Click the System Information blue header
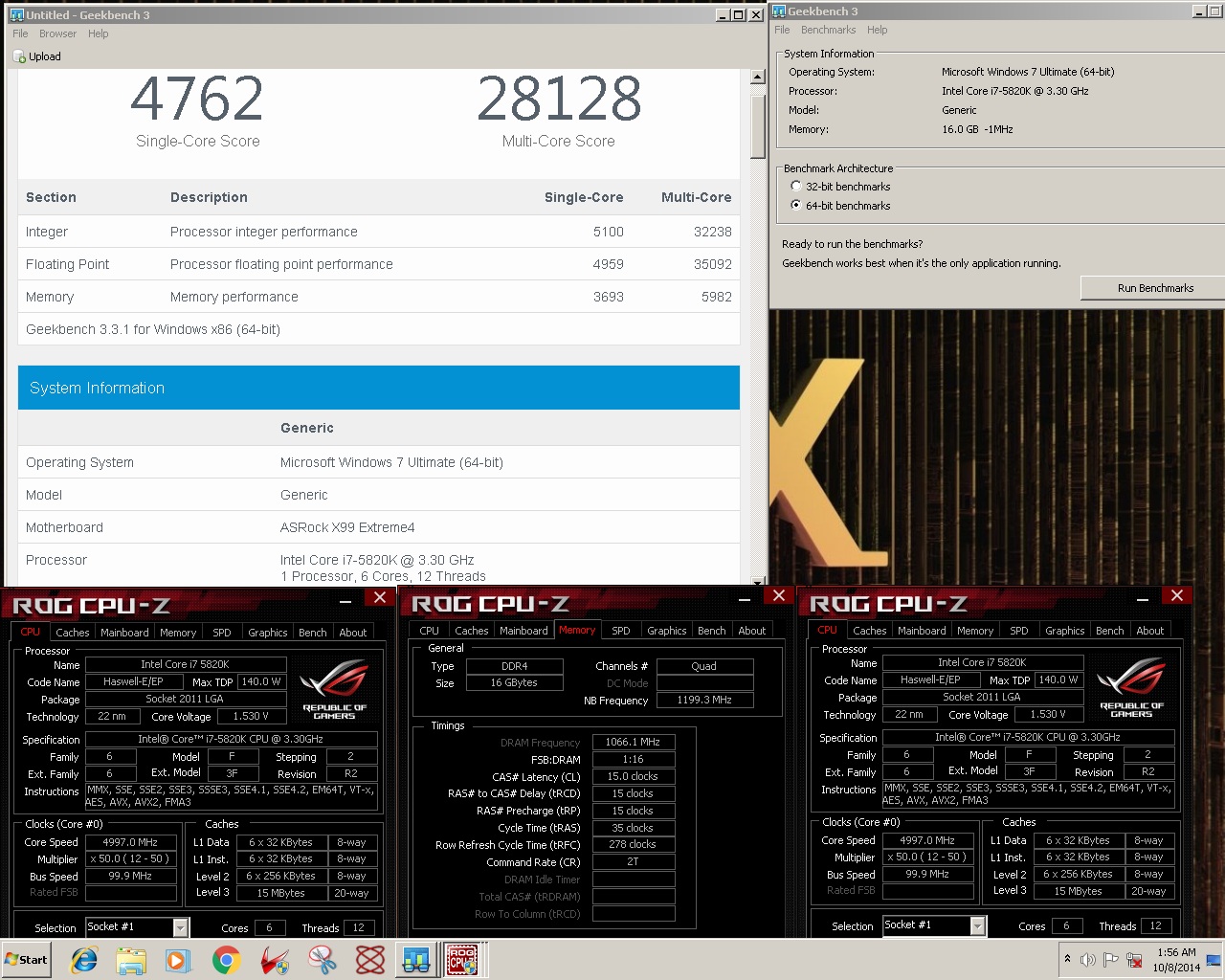This screenshot has height=980, width=1225. click(x=379, y=388)
